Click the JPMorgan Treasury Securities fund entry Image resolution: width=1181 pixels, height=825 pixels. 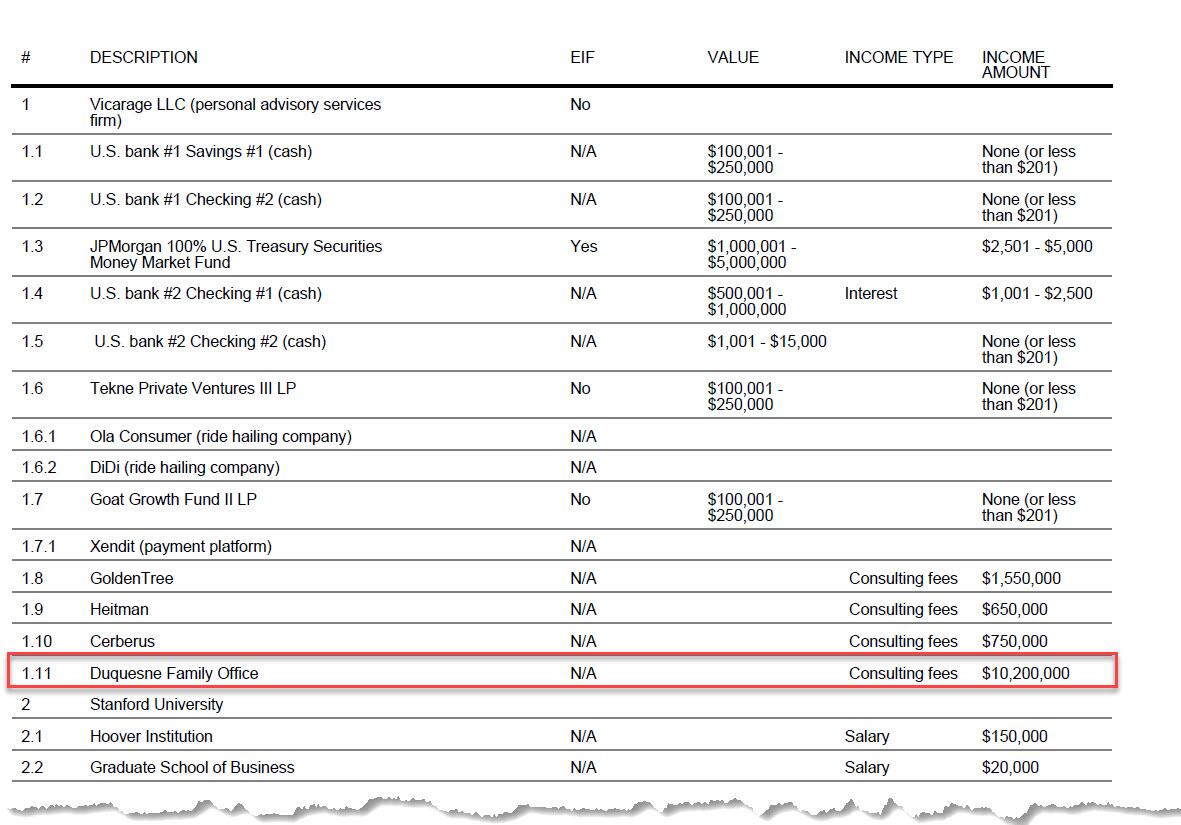236,254
